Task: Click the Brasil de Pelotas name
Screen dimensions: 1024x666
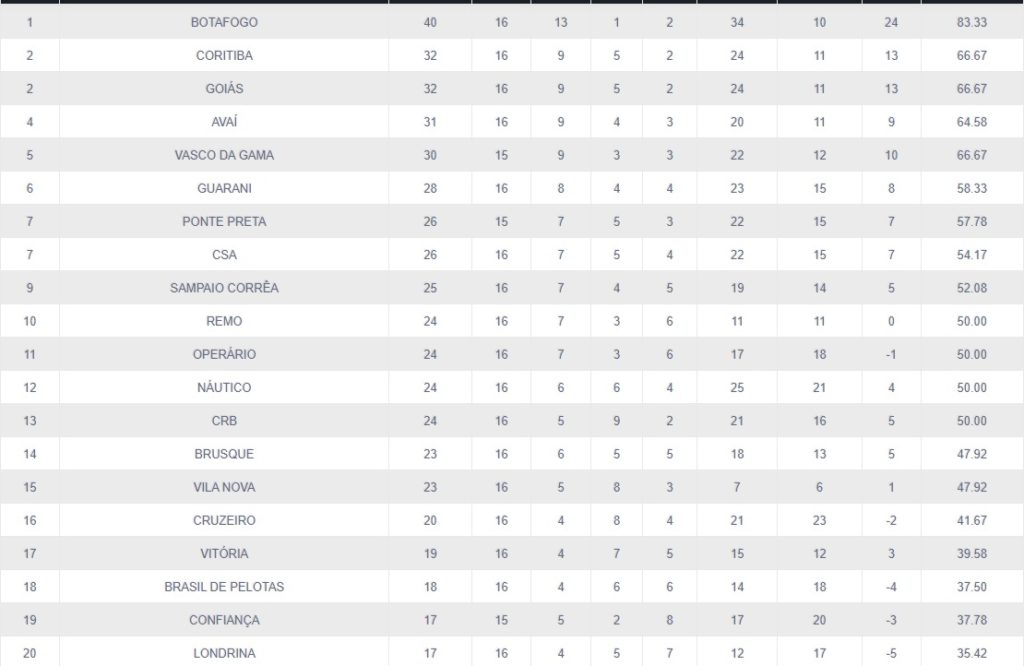Action: tap(224, 587)
